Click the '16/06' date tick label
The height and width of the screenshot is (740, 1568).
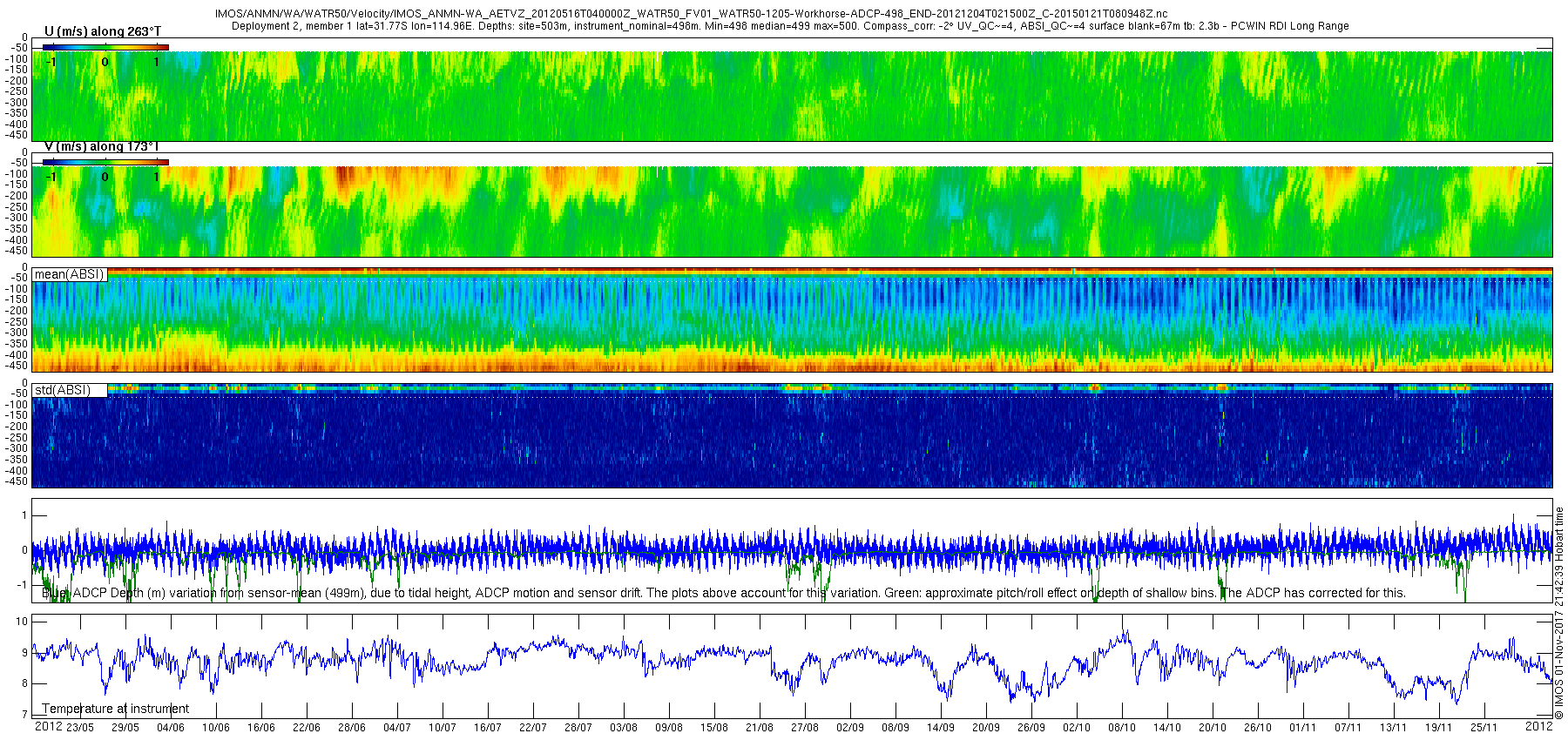pyautogui.click(x=261, y=728)
